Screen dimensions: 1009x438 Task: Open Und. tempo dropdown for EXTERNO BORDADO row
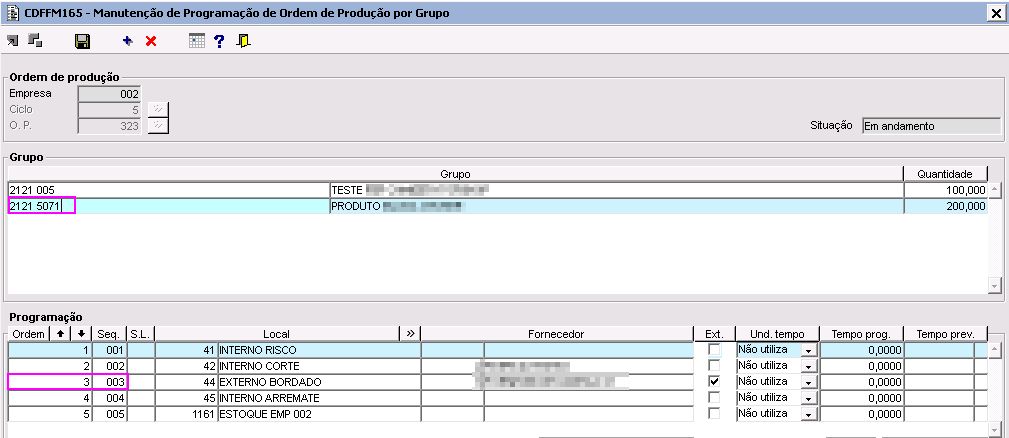point(808,383)
